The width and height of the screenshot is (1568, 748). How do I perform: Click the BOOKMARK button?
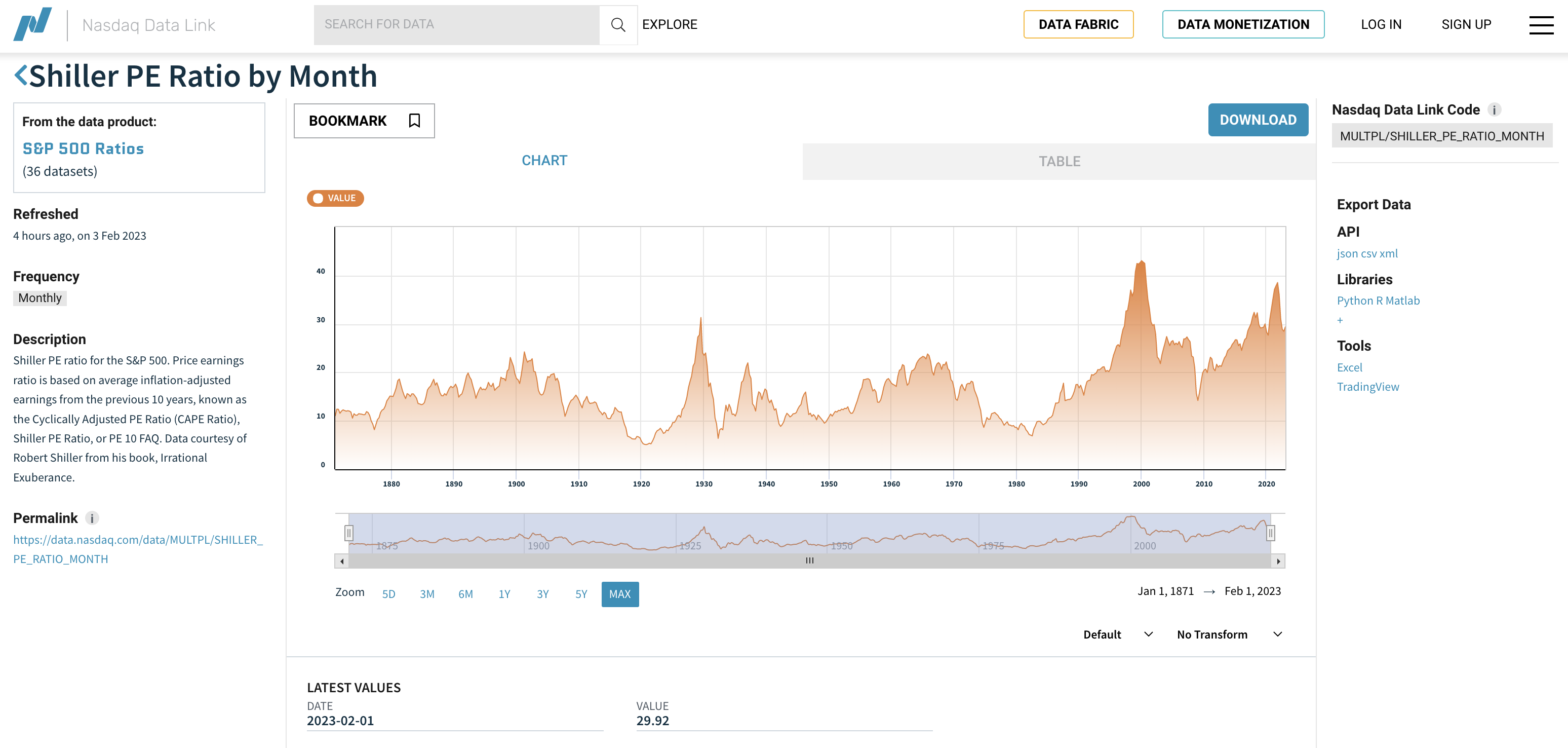(364, 121)
